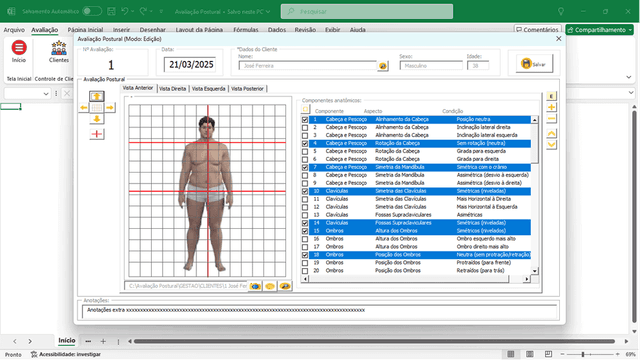Move the item up with the yellow chevron
This screenshot has width=640, height=360.
click(551, 133)
